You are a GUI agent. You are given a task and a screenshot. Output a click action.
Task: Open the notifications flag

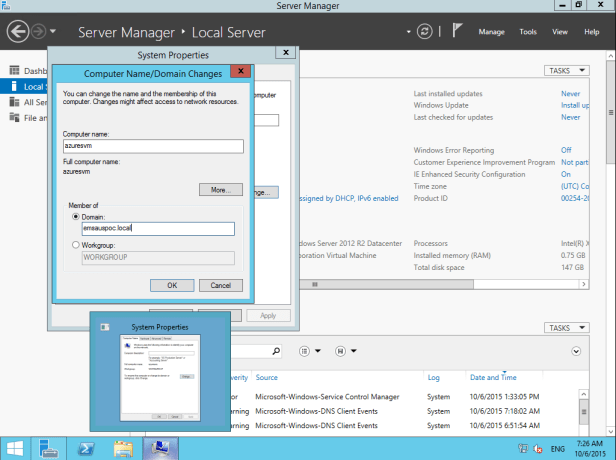(x=458, y=31)
